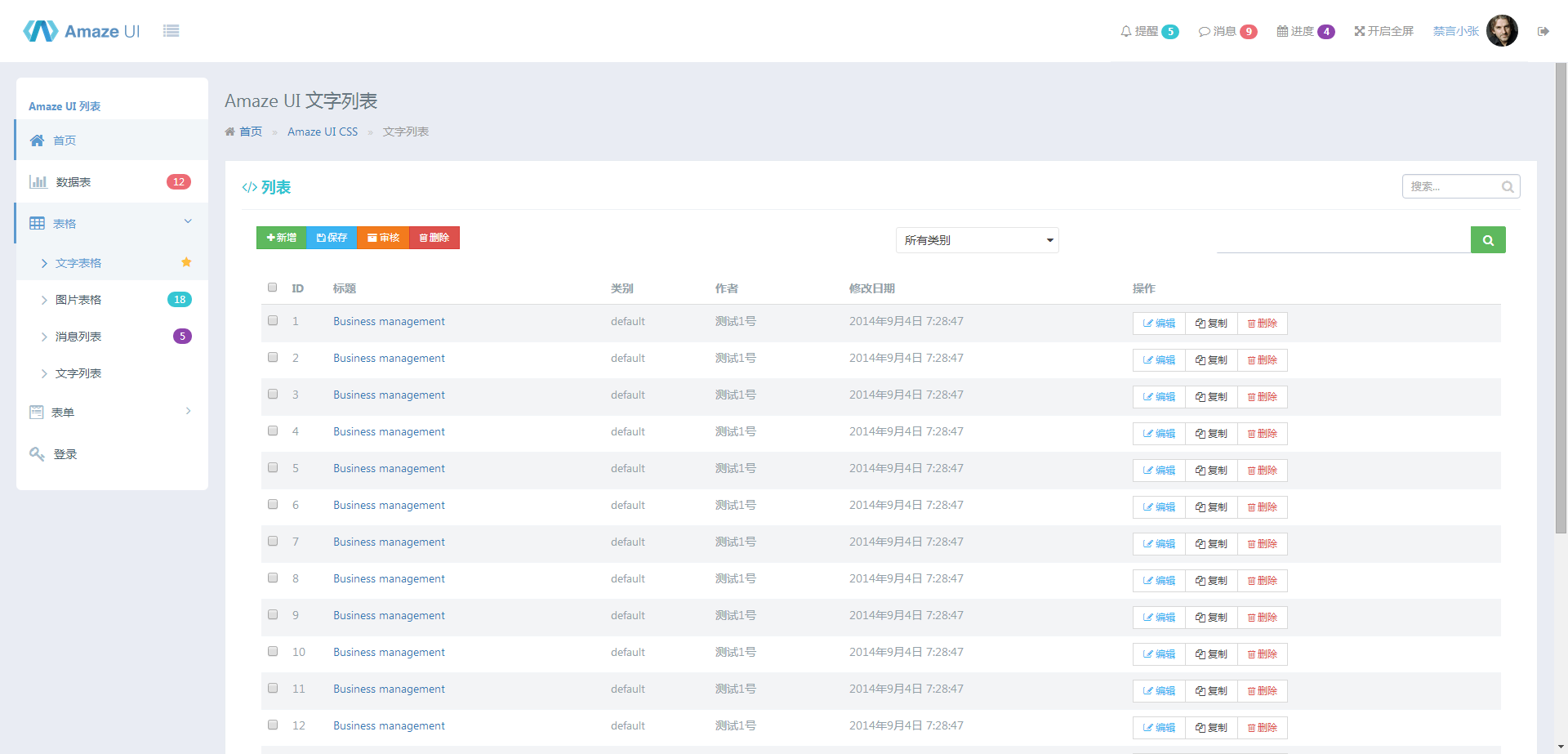Screen dimensions: 1568x754
Task: Toggle the sidebar menu list icon
Action: 171,31
